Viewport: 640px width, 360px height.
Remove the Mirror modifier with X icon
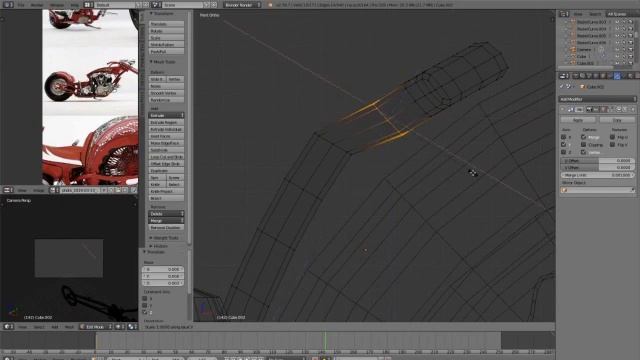tap(633, 109)
